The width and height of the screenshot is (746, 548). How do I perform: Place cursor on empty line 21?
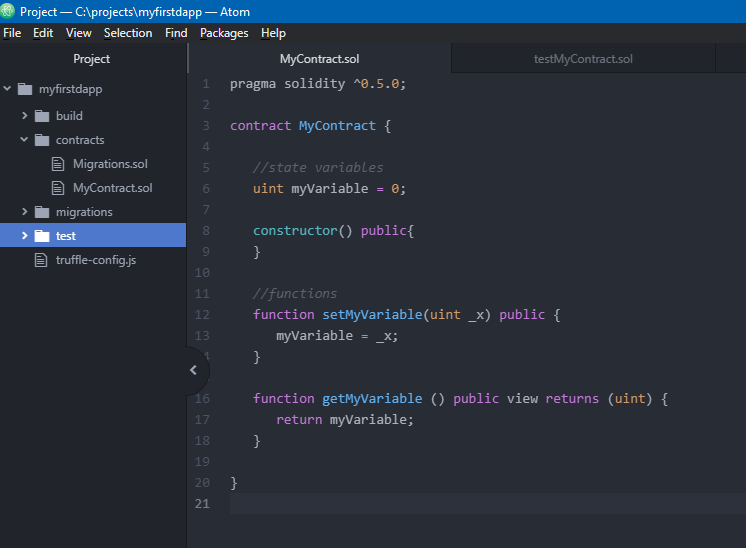(x=400, y=503)
